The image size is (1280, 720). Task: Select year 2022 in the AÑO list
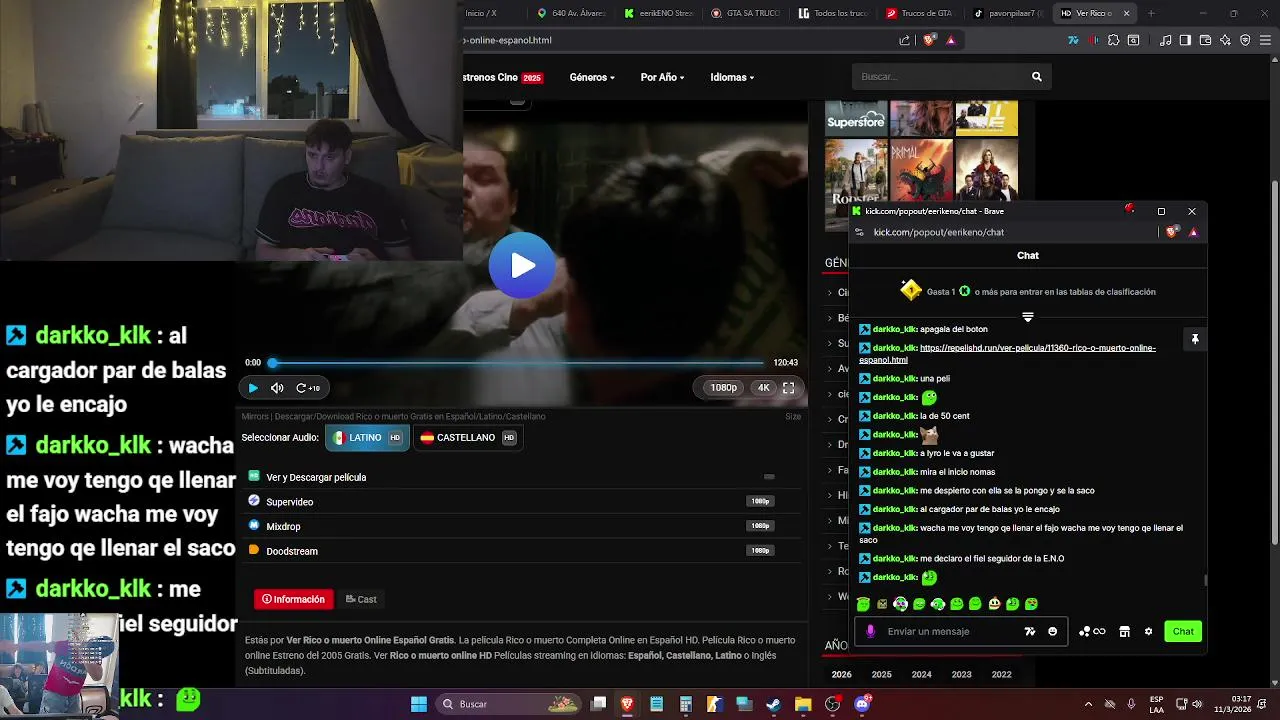click(1001, 675)
